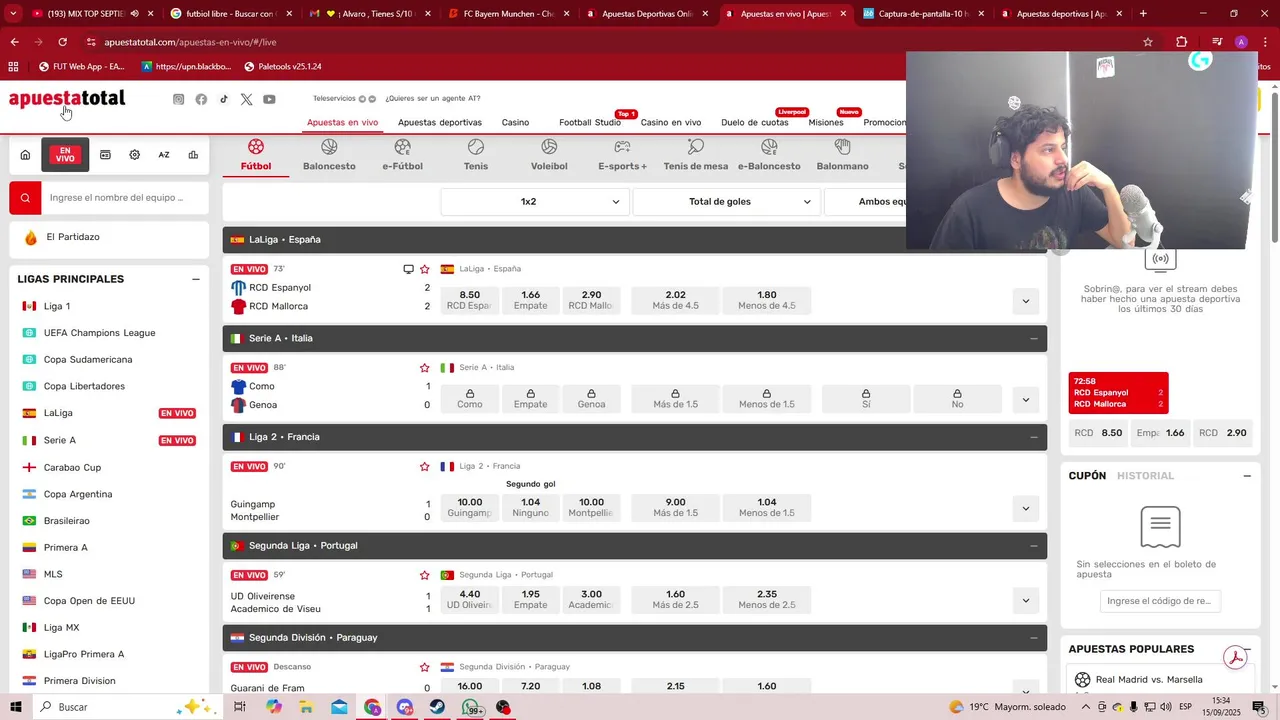Click the team name search field
1280x720 pixels.
[125, 198]
